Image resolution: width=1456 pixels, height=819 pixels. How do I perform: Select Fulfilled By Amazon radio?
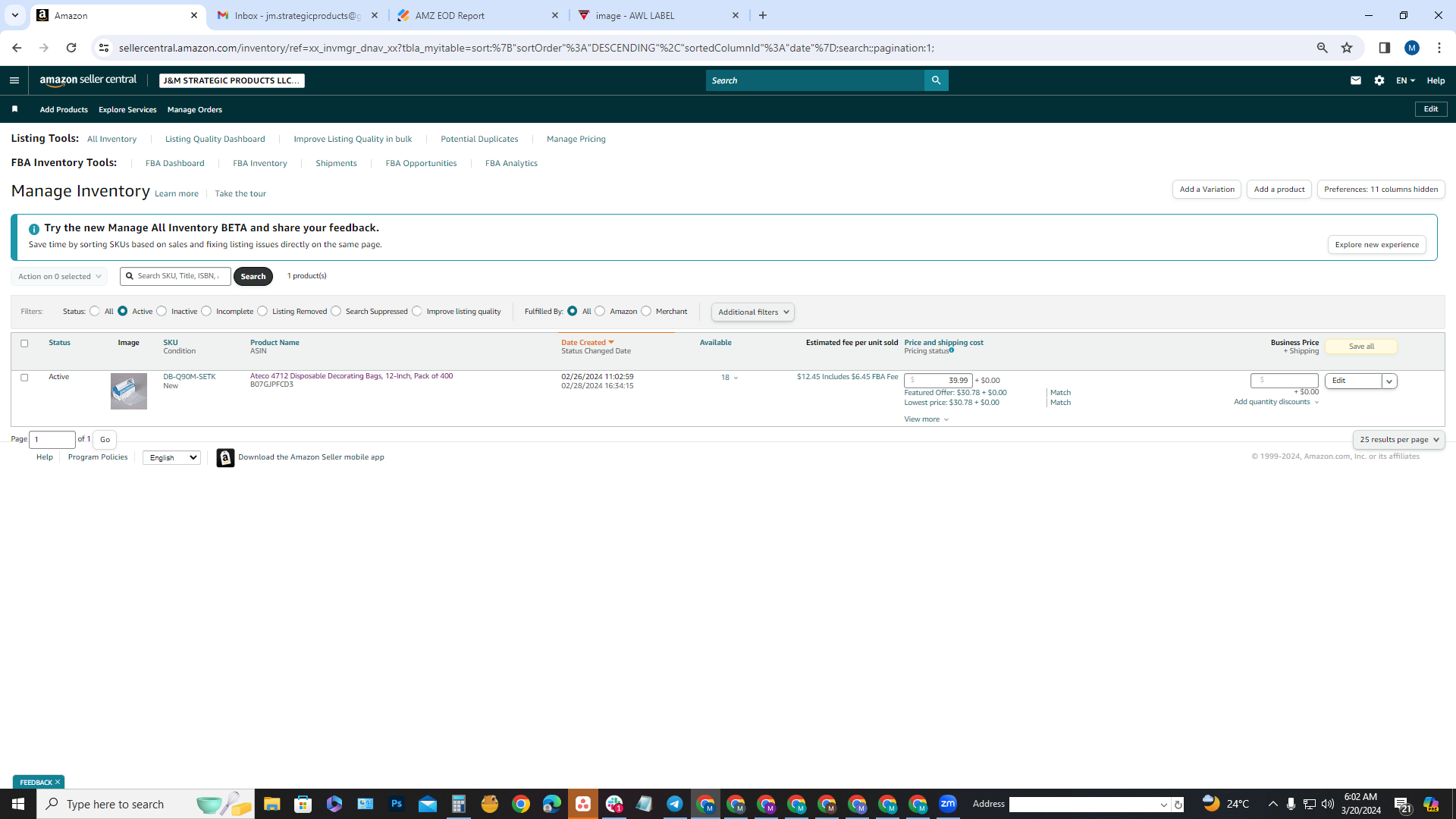point(600,311)
